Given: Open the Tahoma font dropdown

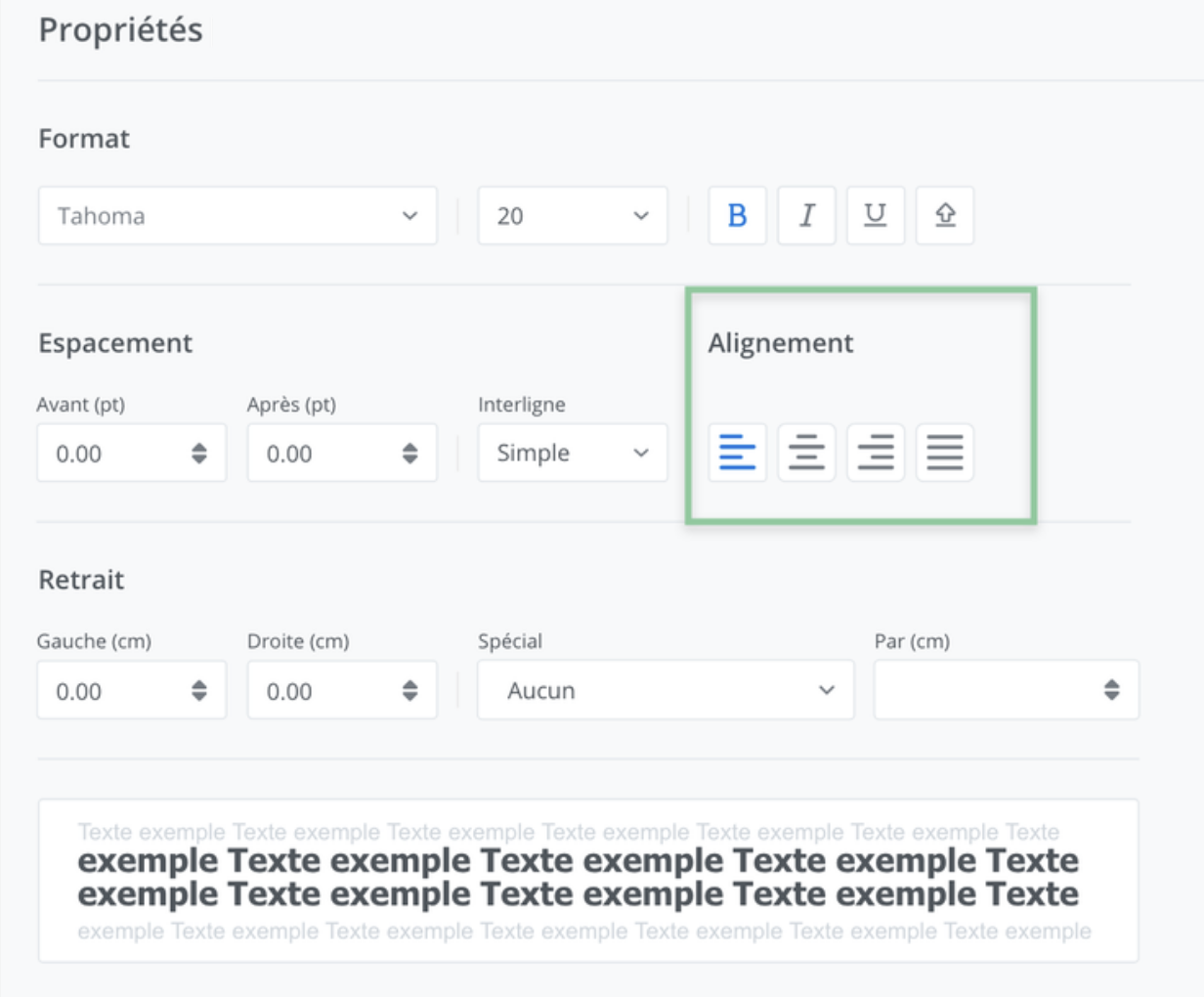Looking at the screenshot, I should click(x=237, y=216).
